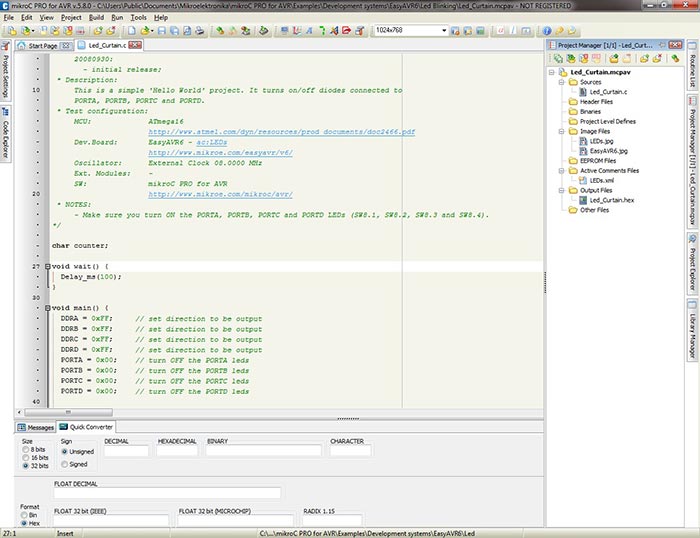Click the FLOAT DECIMAL input field
Viewport: 700px width, 538px height.
[x=167, y=493]
